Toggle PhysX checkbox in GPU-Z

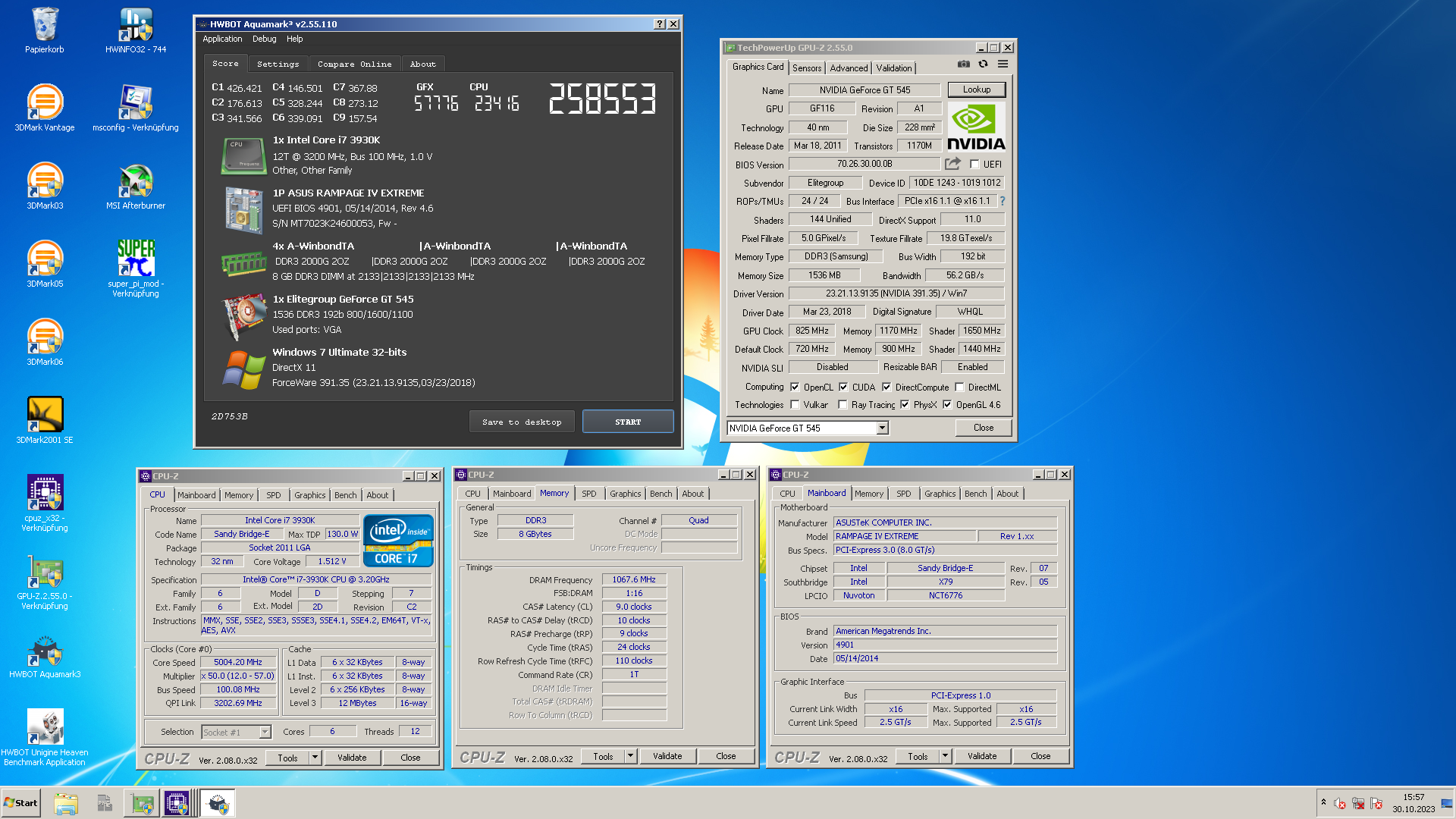coord(905,405)
